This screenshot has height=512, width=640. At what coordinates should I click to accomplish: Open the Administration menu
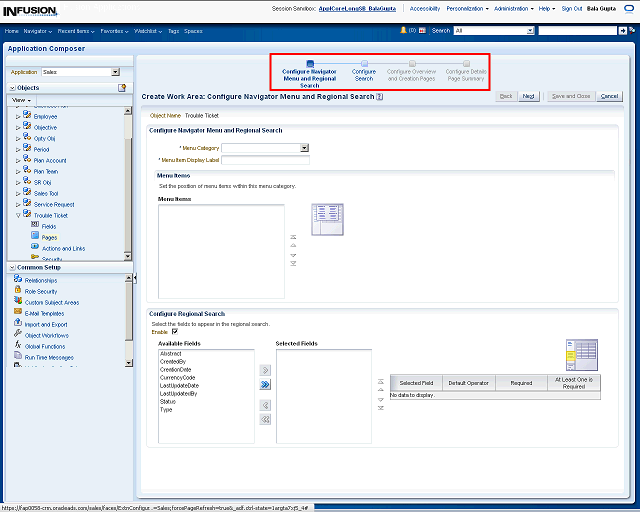pyautogui.click(x=513, y=8)
